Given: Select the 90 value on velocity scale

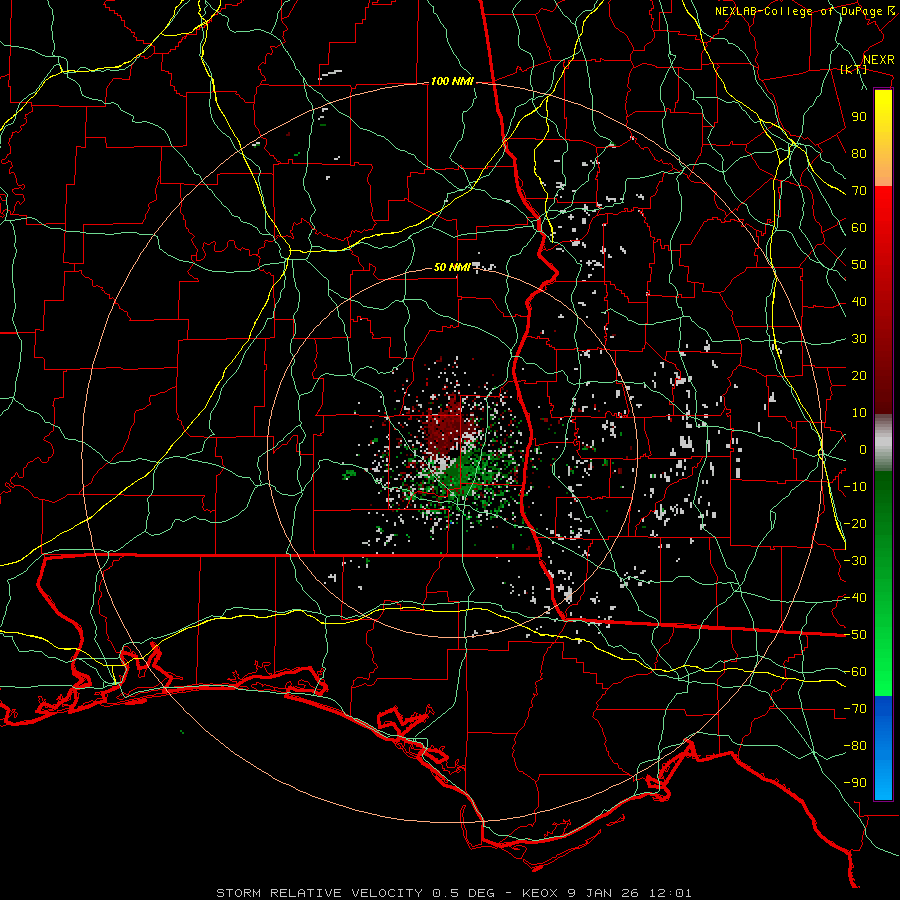Looking at the screenshot, I should point(859,117).
